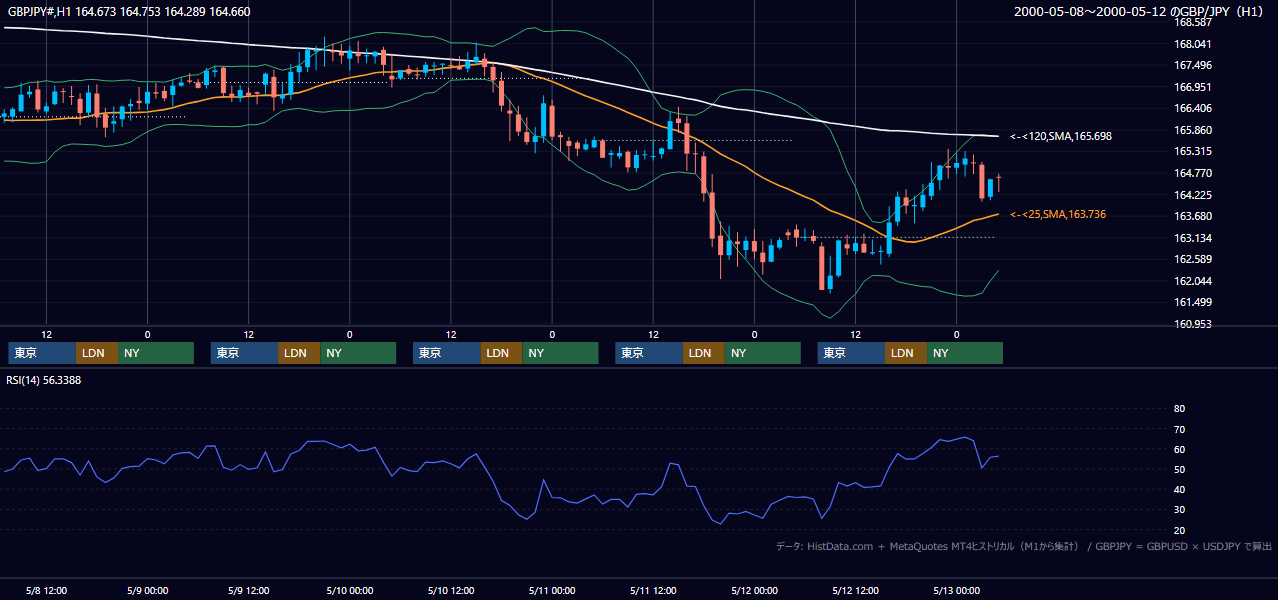Click price axis value 160.953
The image size is (1278, 600).
tap(1192, 324)
